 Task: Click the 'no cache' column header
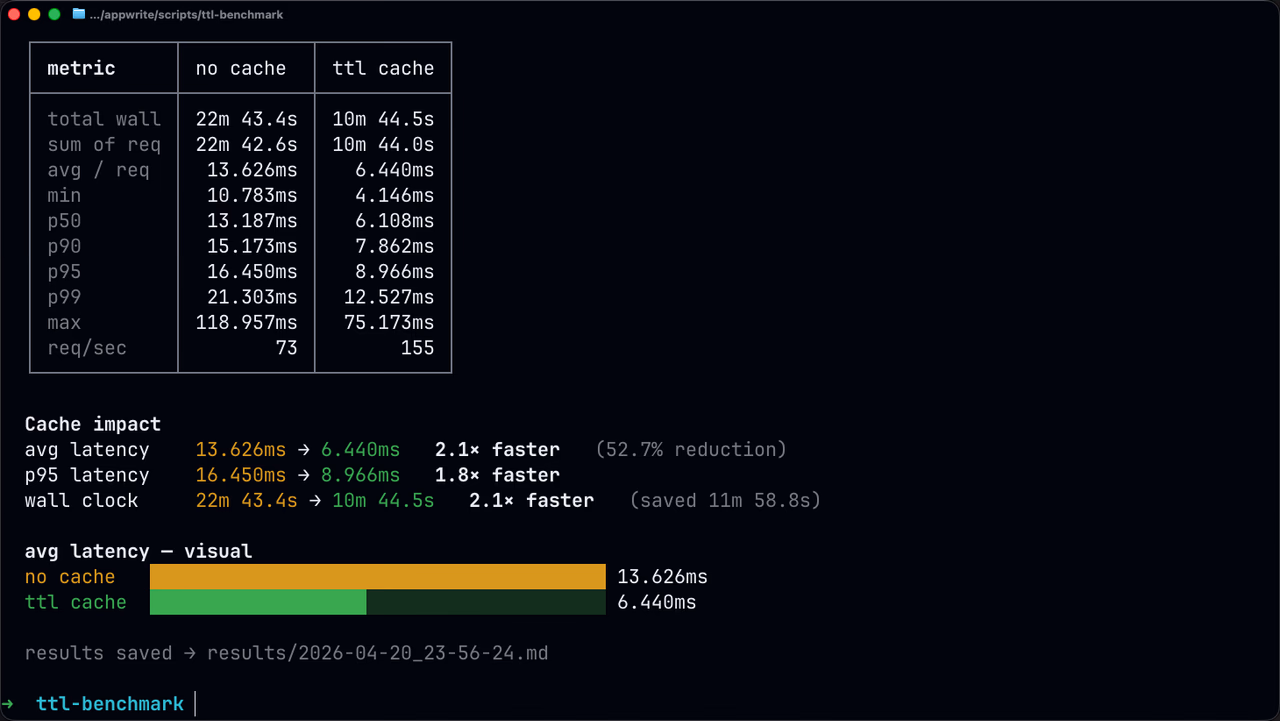click(x=241, y=69)
